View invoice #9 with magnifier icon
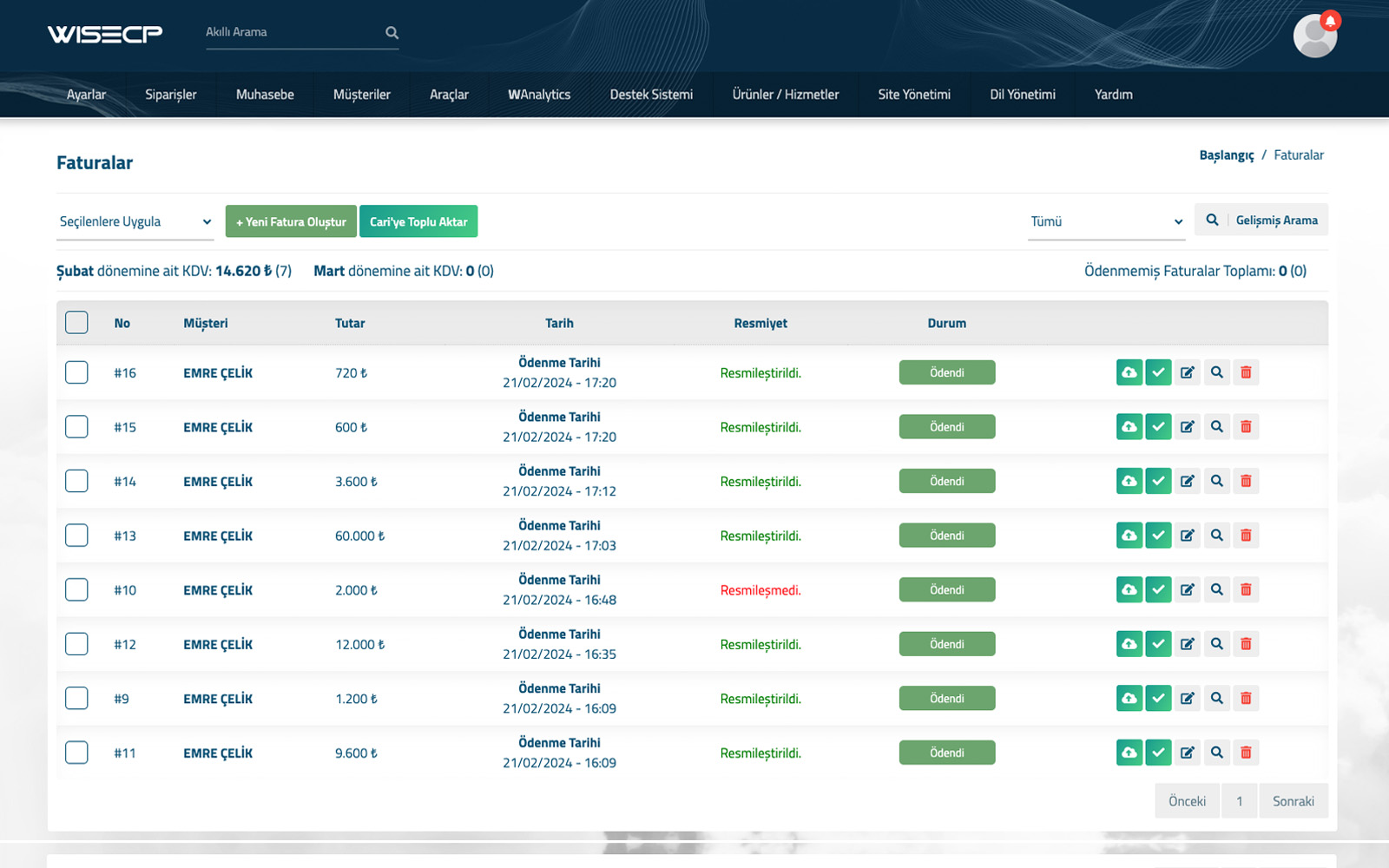This screenshot has height=868, width=1389. tap(1217, 698)
